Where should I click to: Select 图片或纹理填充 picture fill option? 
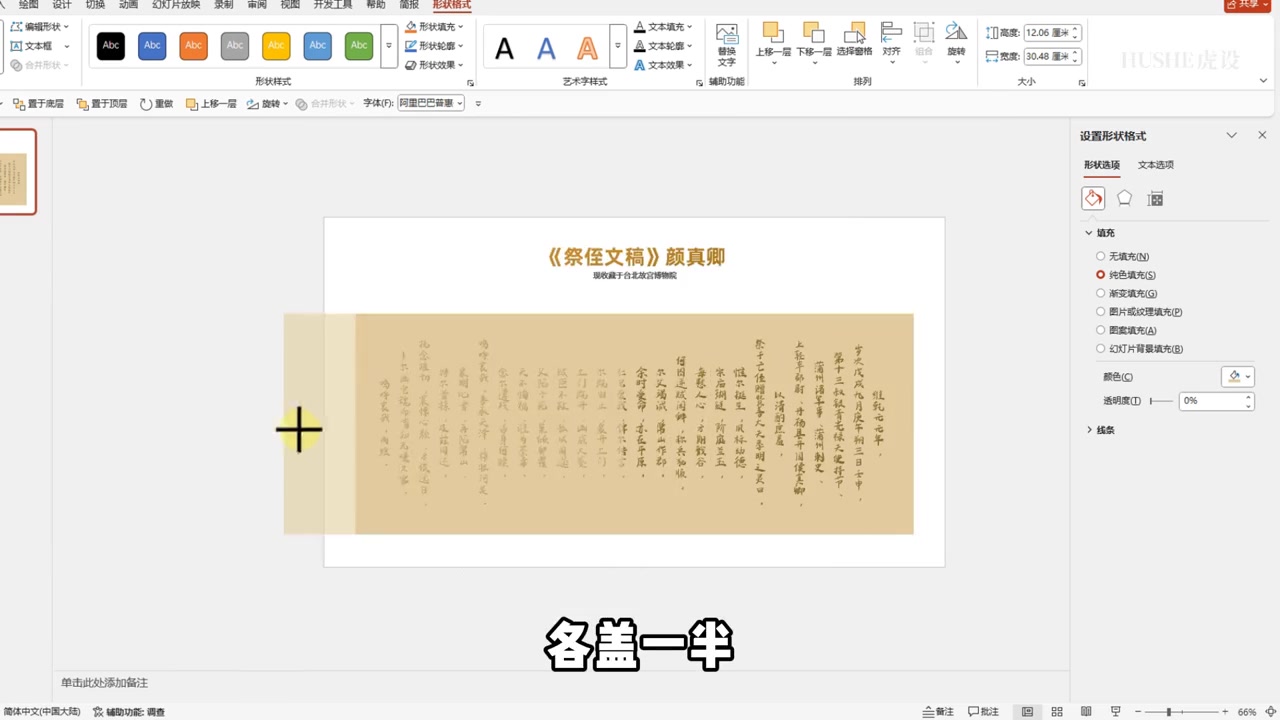(1140, 312)
